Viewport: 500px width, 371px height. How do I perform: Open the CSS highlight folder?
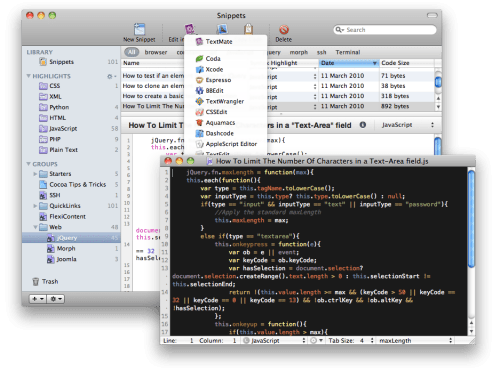point(43,86)
